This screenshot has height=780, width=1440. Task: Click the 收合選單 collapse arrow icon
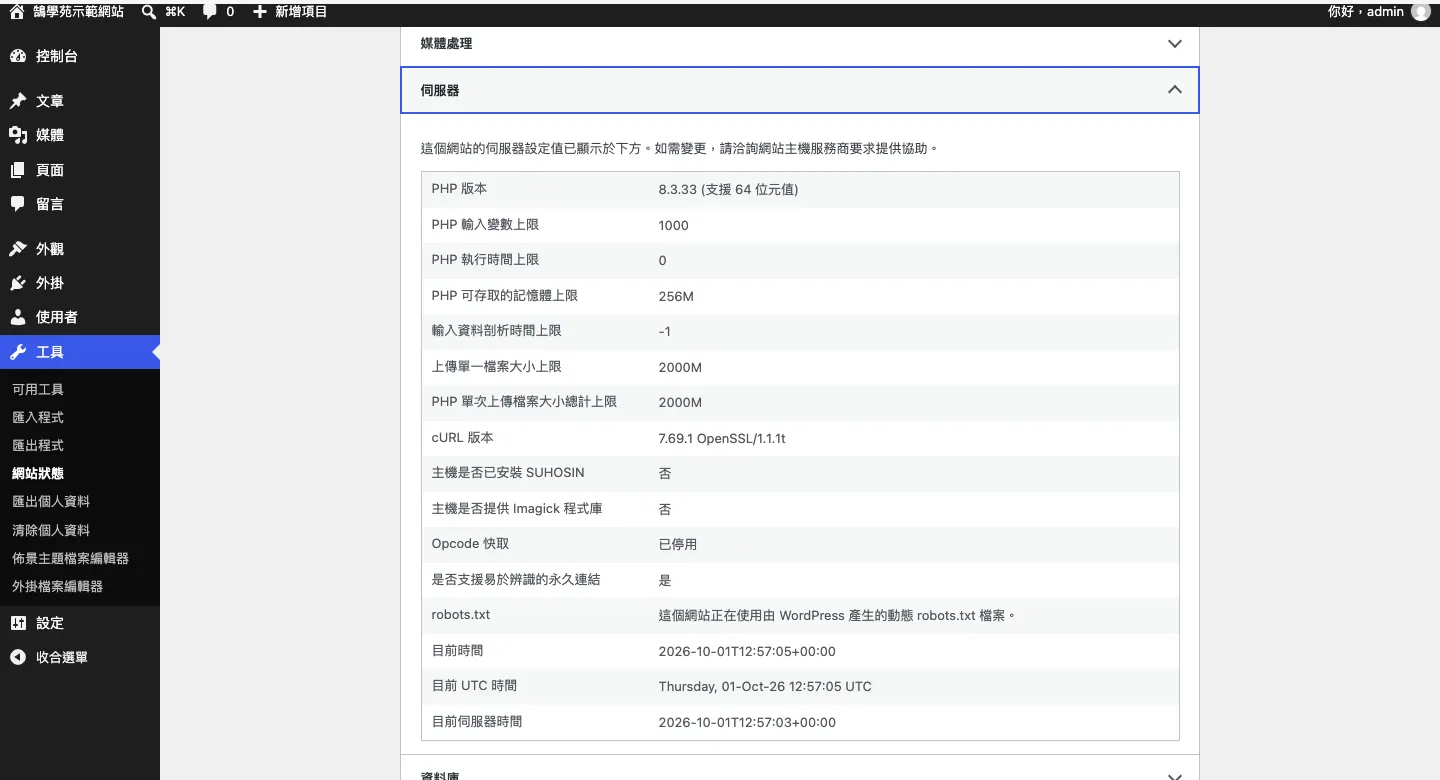click(x=18, y=657)
